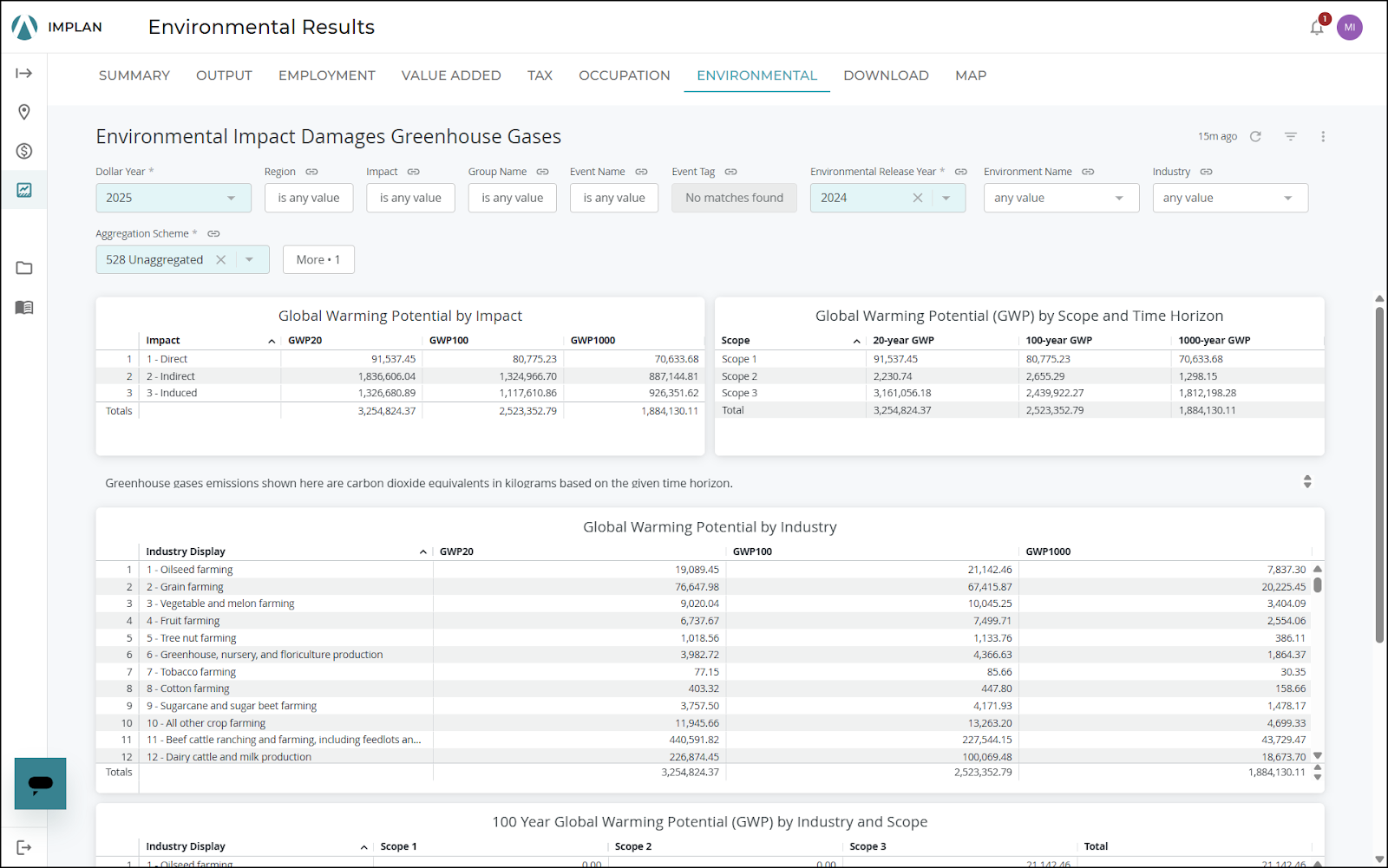Viewport: 1388px width, 868px height.
Task: Open the chat bubble widget
Action: 40,783
